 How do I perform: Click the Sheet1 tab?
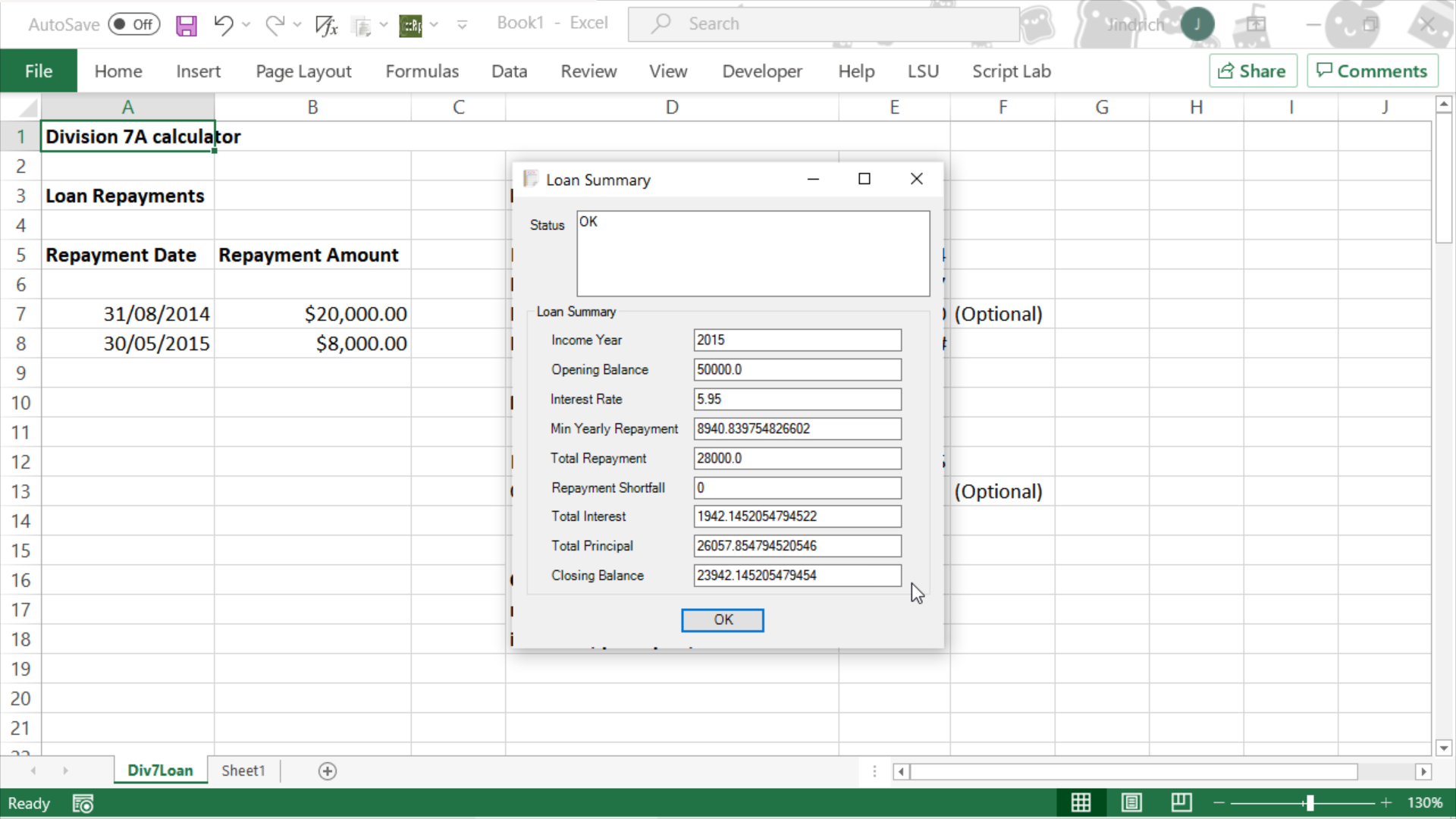coord(243,770)
